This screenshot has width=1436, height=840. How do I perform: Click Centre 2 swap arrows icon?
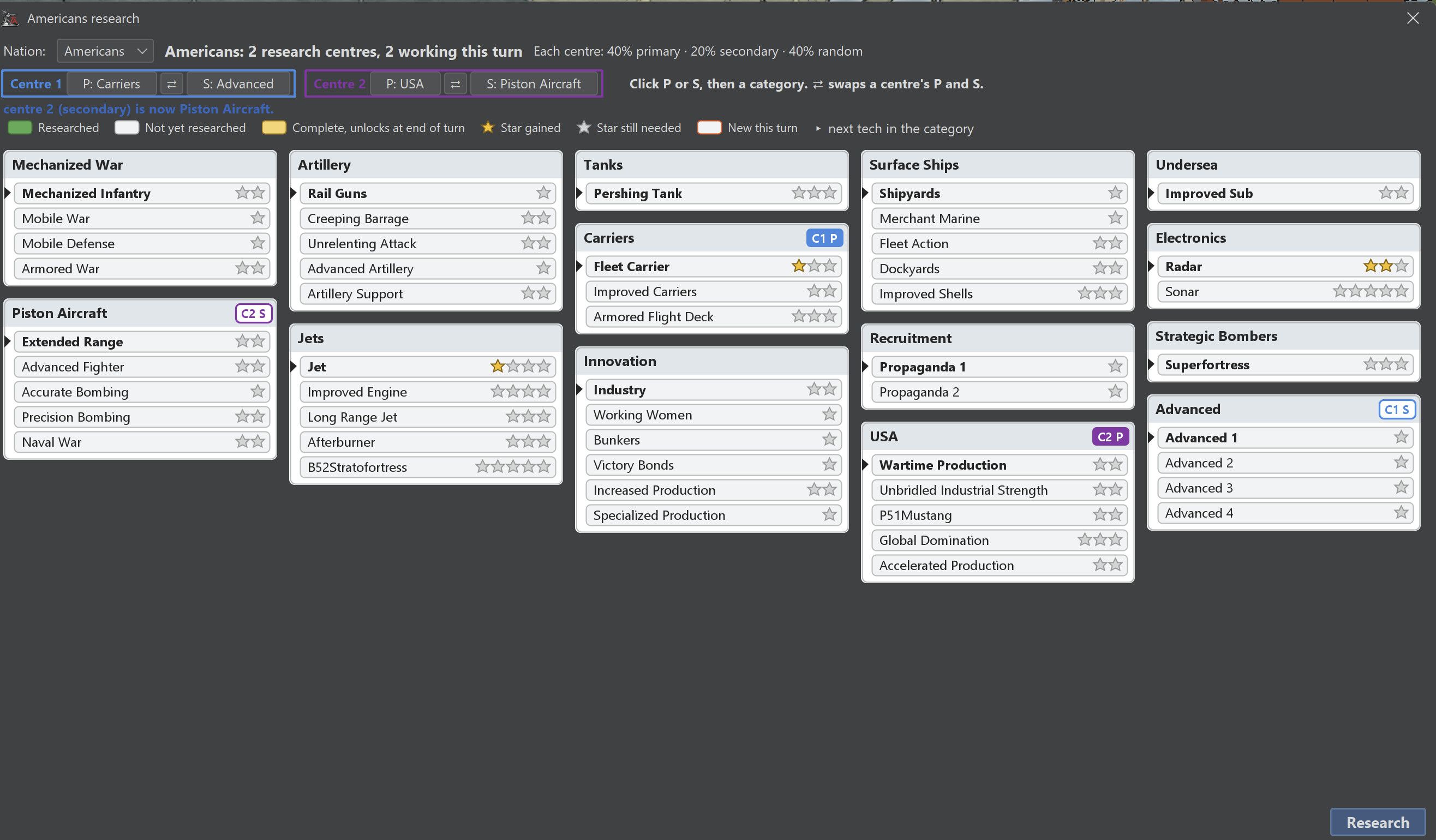point(456,84)
